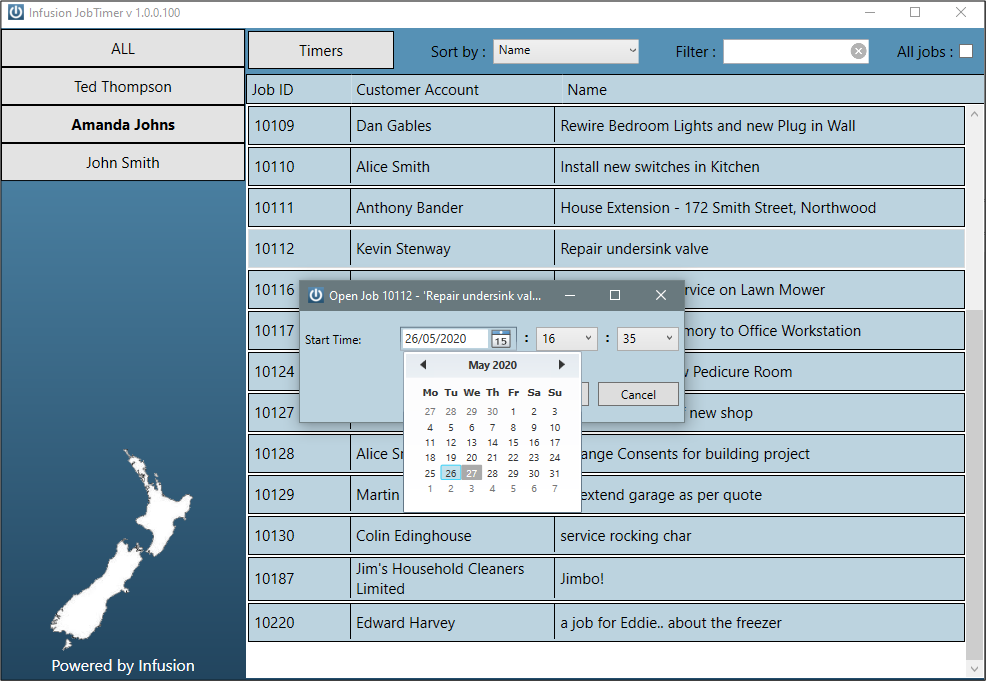Screen dimensions: 986x681
Task: Open the calendar picker icon beside the date
Action: click(x=501, y=339)
